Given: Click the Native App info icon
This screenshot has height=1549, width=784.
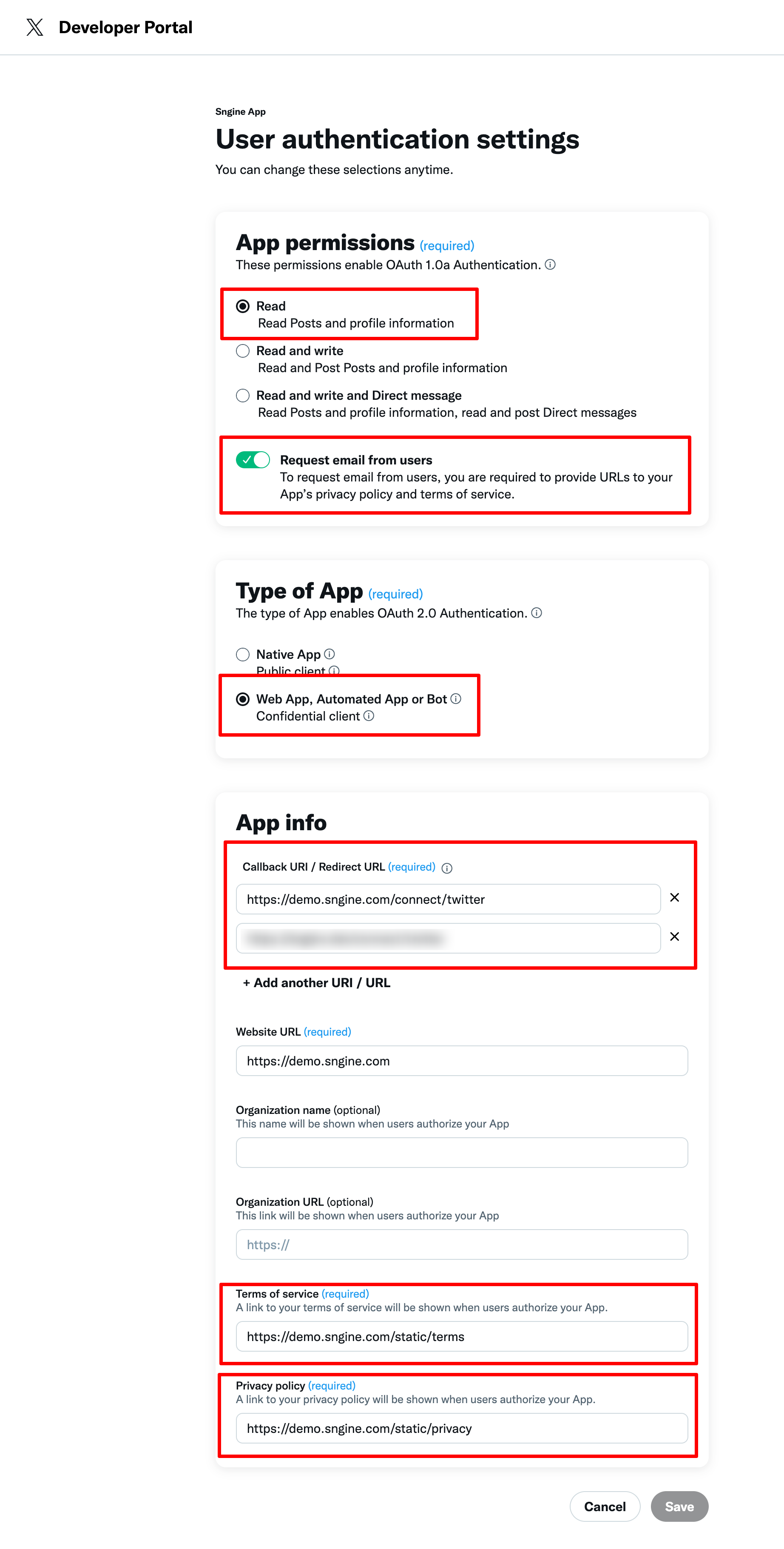Looking at the screenshot, I should tap(330, 654).
